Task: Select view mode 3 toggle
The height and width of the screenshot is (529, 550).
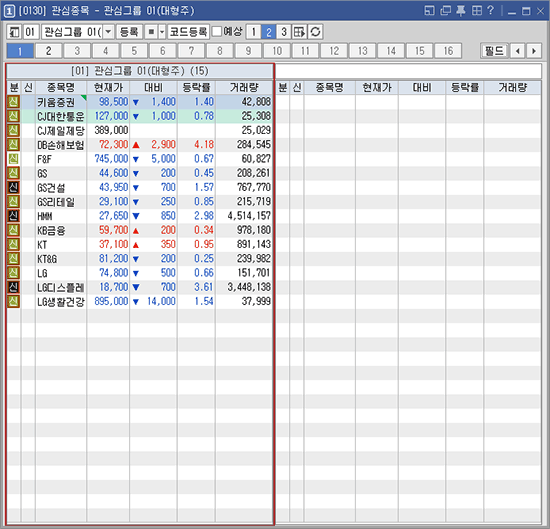Action: point(284,32)
